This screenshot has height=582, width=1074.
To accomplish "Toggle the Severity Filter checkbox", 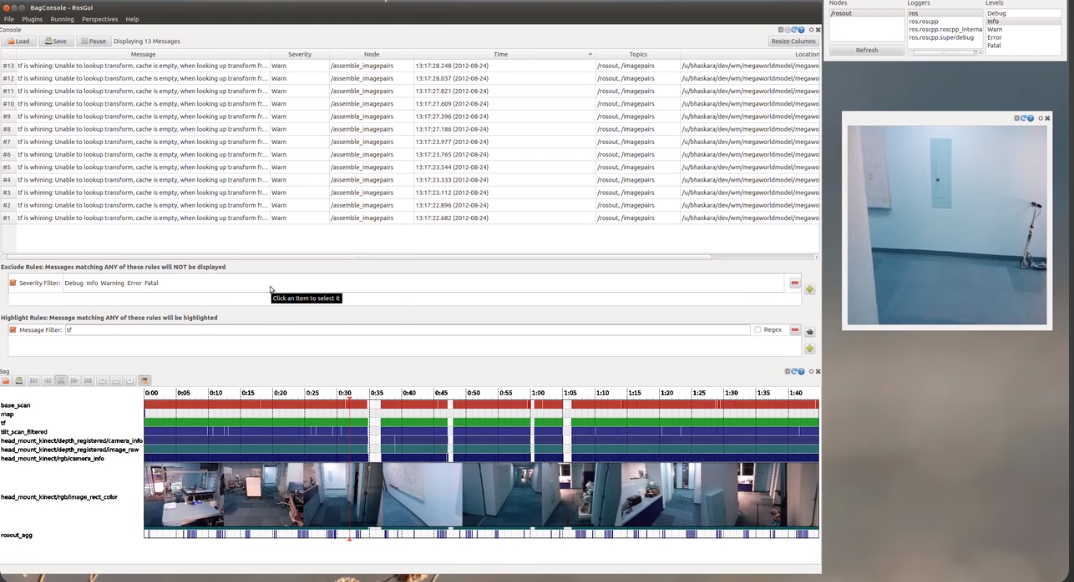I will (x=13, y=283).
